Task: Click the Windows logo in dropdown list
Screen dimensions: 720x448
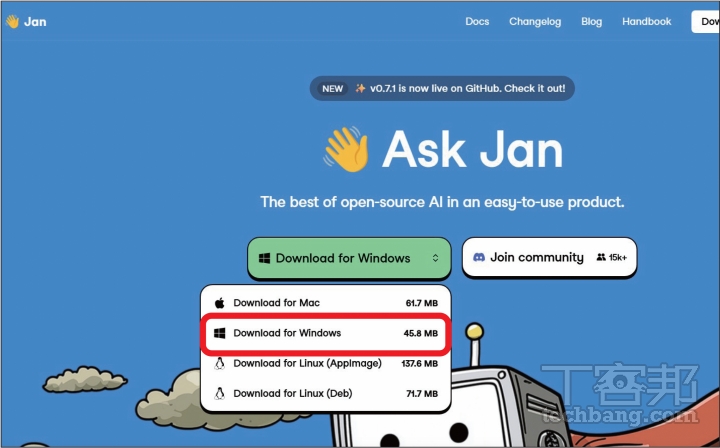Action: [x=219, y=333]
